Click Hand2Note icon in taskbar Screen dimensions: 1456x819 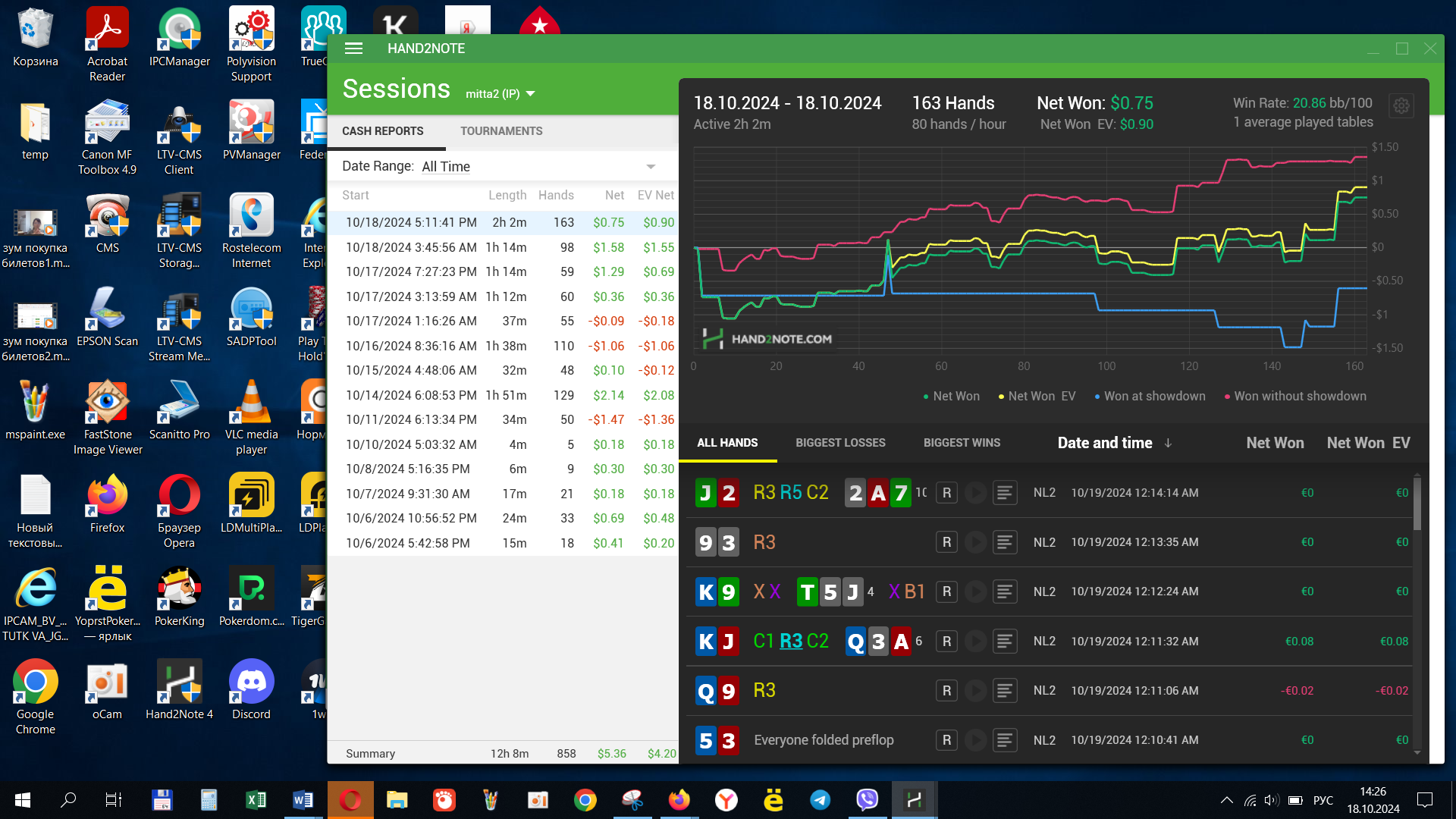click(915, 800)
